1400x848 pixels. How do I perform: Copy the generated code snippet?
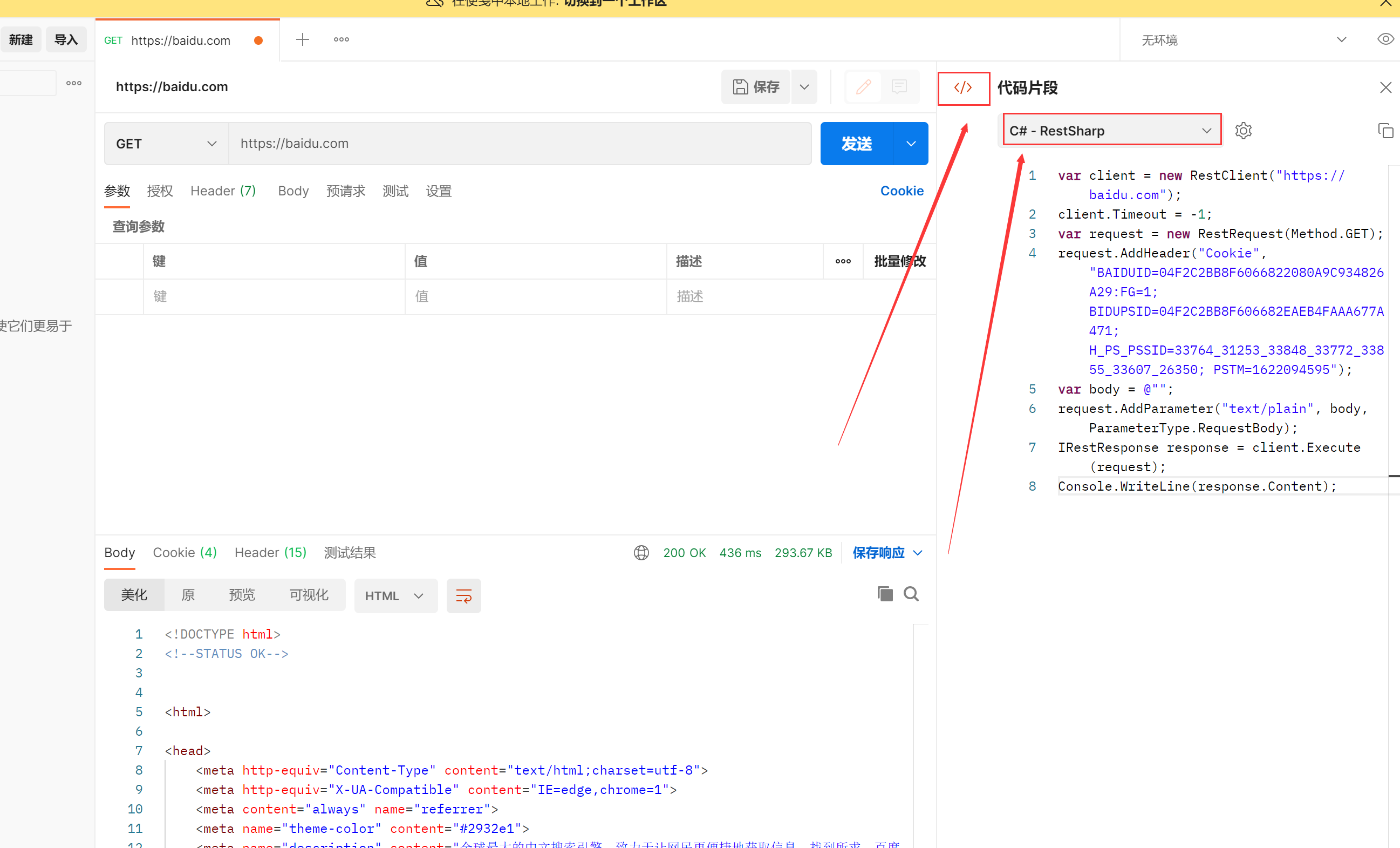[x=1385, y=130]
